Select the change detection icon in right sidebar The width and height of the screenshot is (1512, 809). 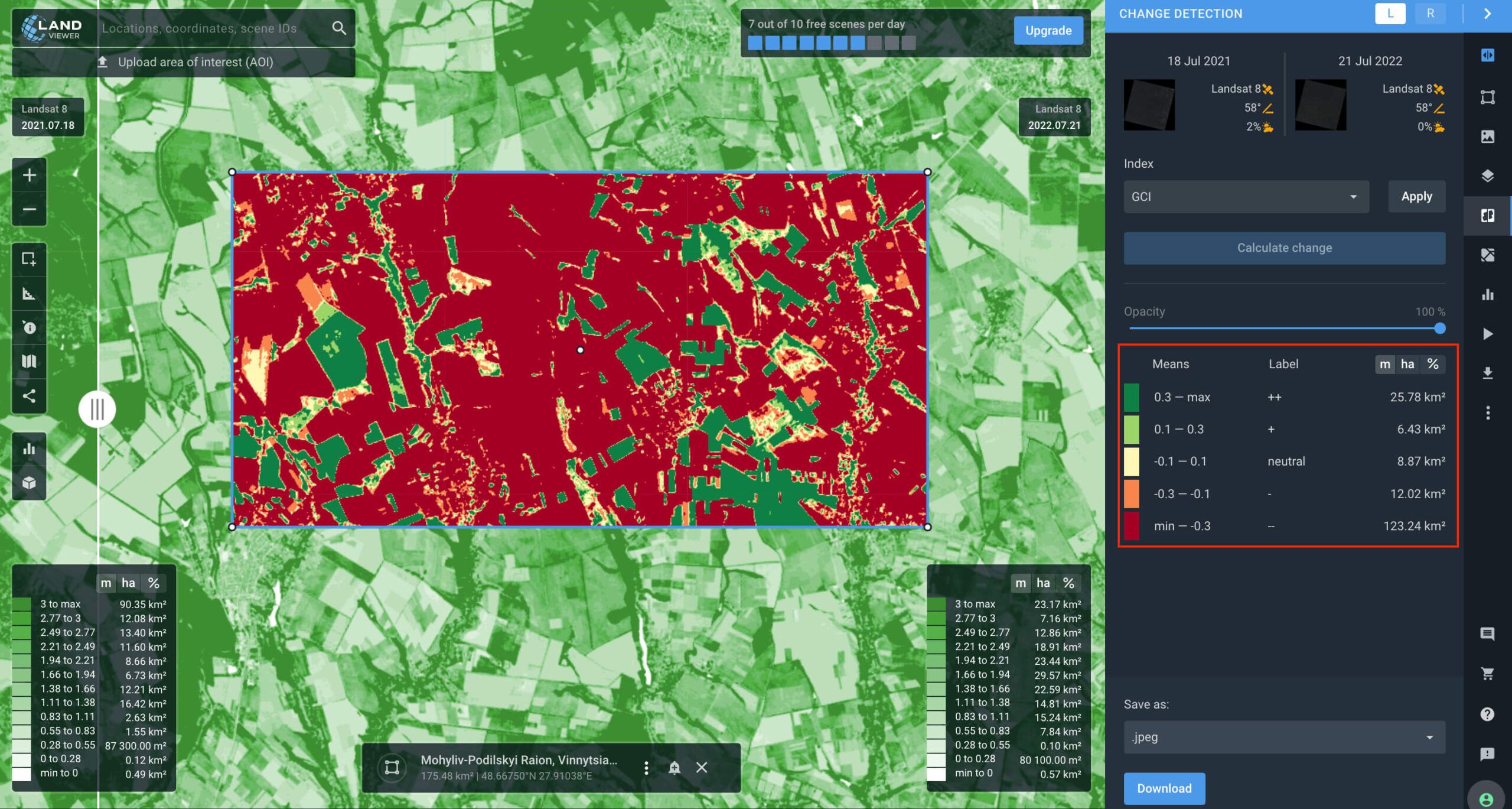pos(1487,216)
